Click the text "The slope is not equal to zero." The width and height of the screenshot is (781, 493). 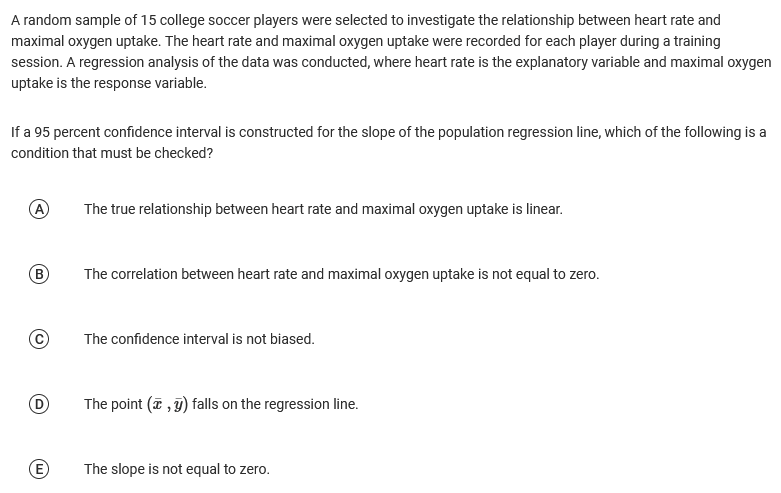[x=177, y=469]
